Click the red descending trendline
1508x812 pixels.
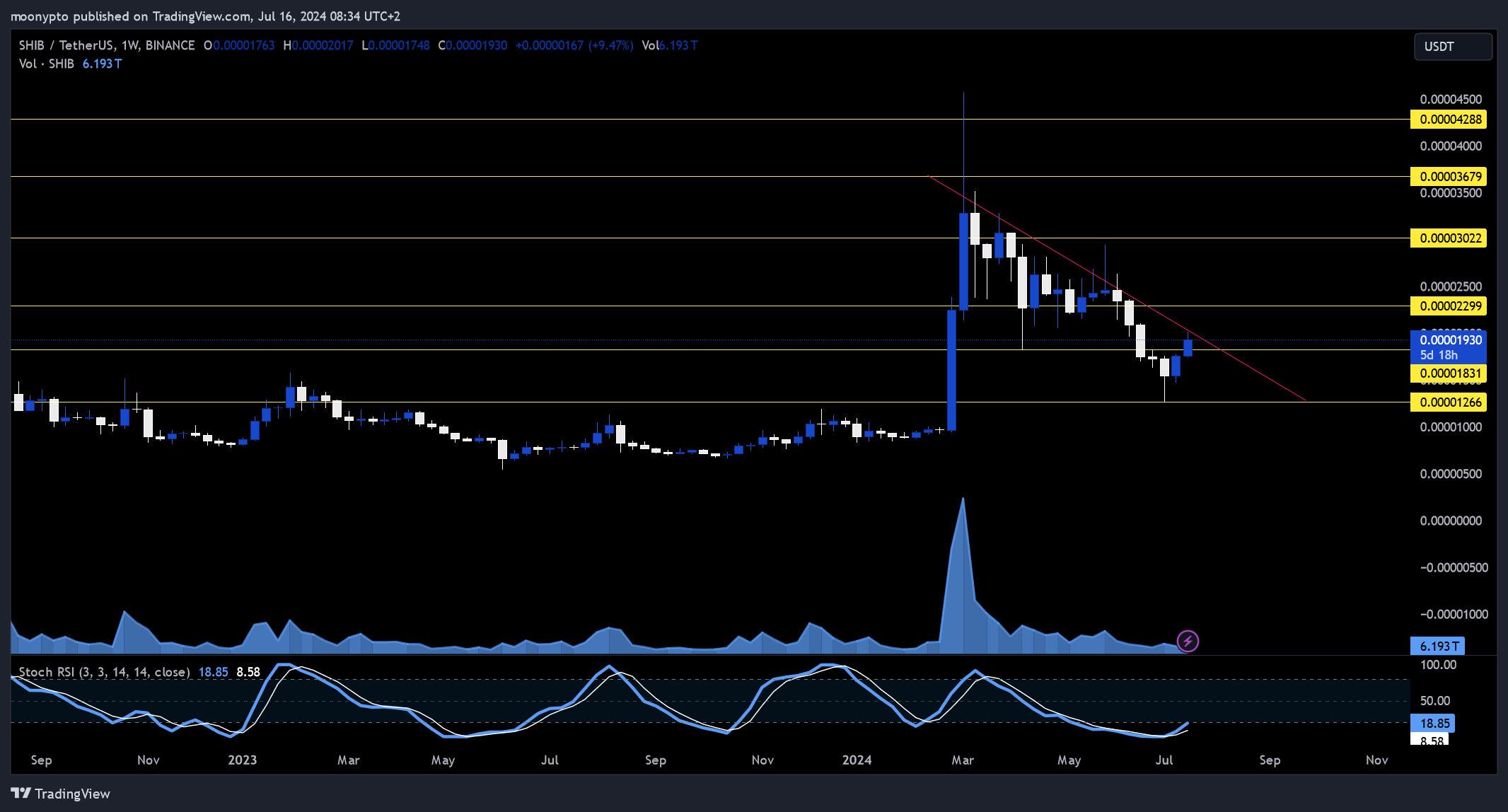pos(1118,289)
